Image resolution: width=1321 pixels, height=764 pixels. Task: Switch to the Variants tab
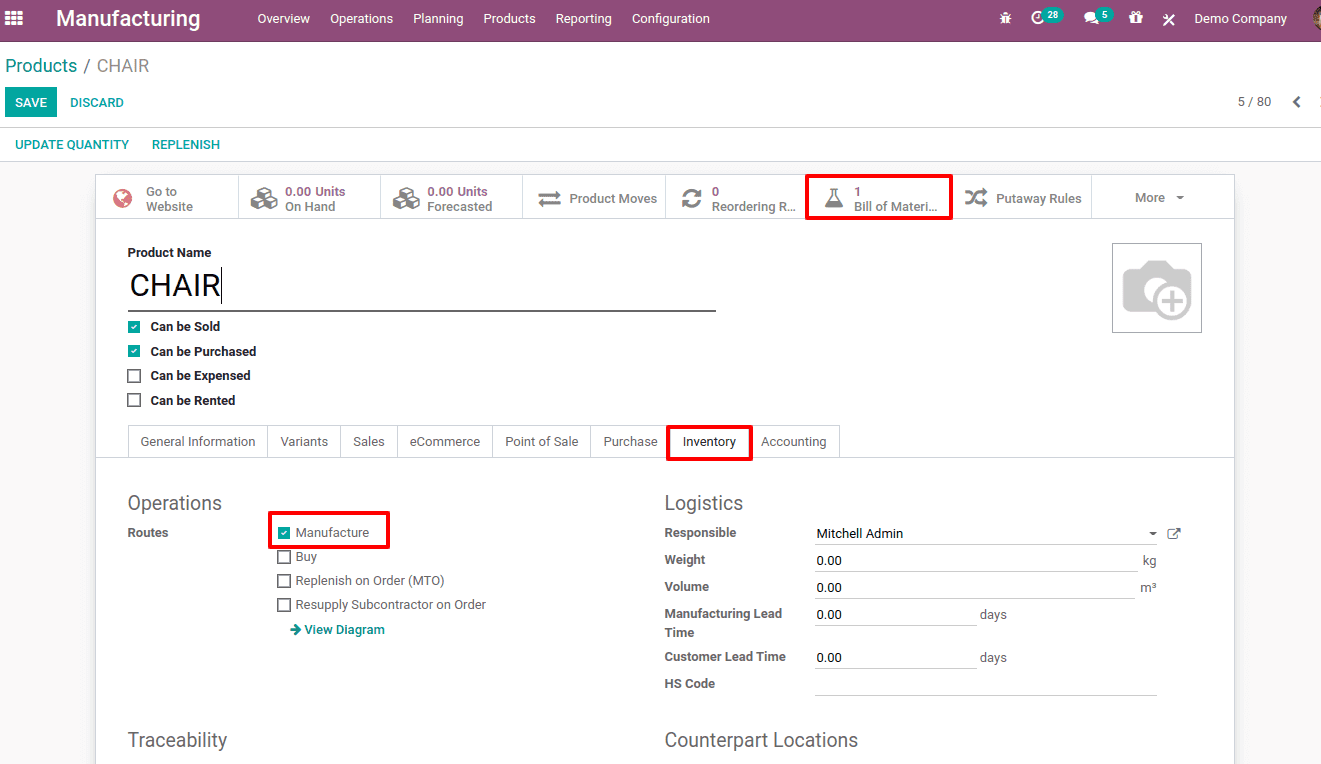click(304, 442)
